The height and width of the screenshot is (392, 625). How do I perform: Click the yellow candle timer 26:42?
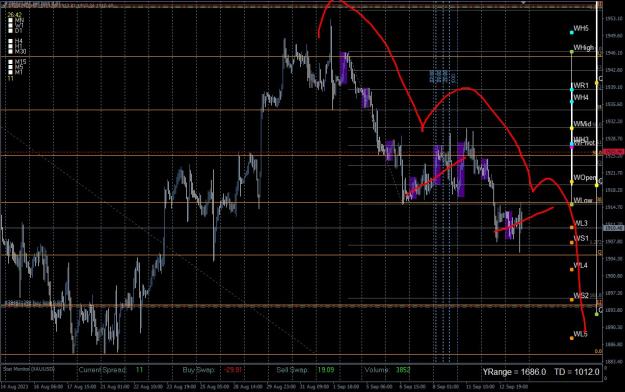coord(14,15)
